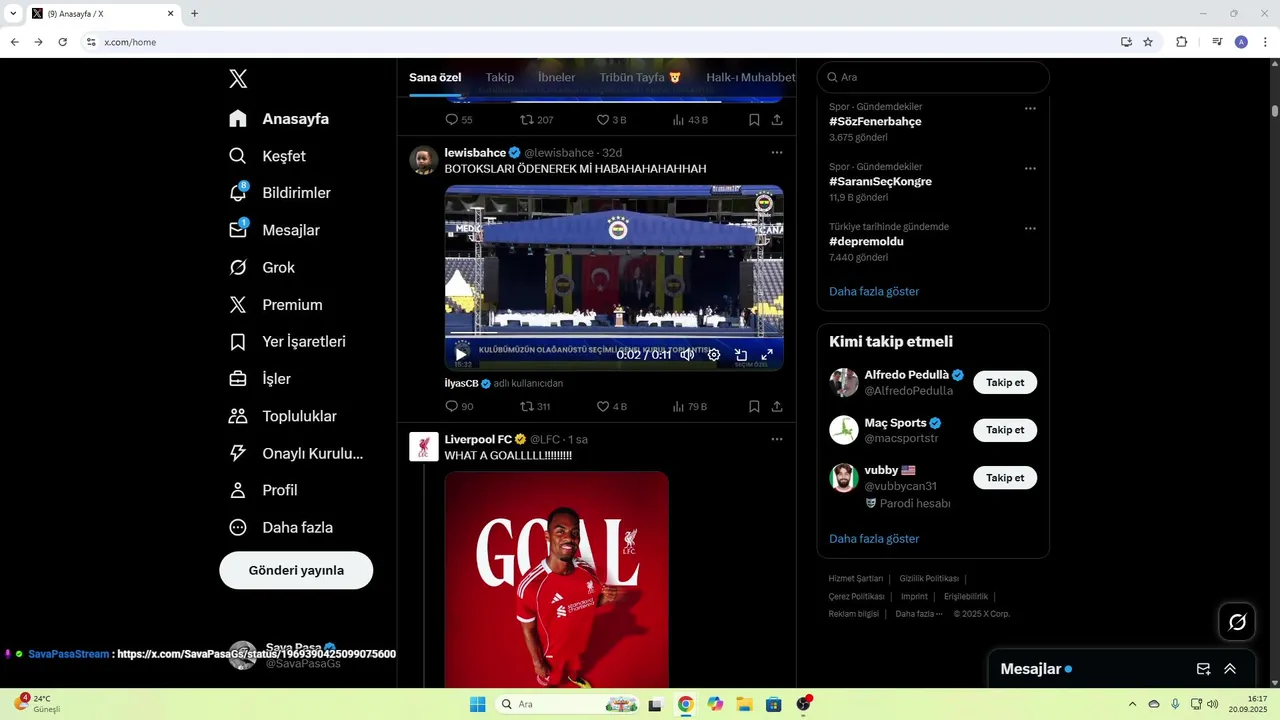Compose new message in Mesajlar drawer
1280x720 pixels.
(x=1204, y=669)
